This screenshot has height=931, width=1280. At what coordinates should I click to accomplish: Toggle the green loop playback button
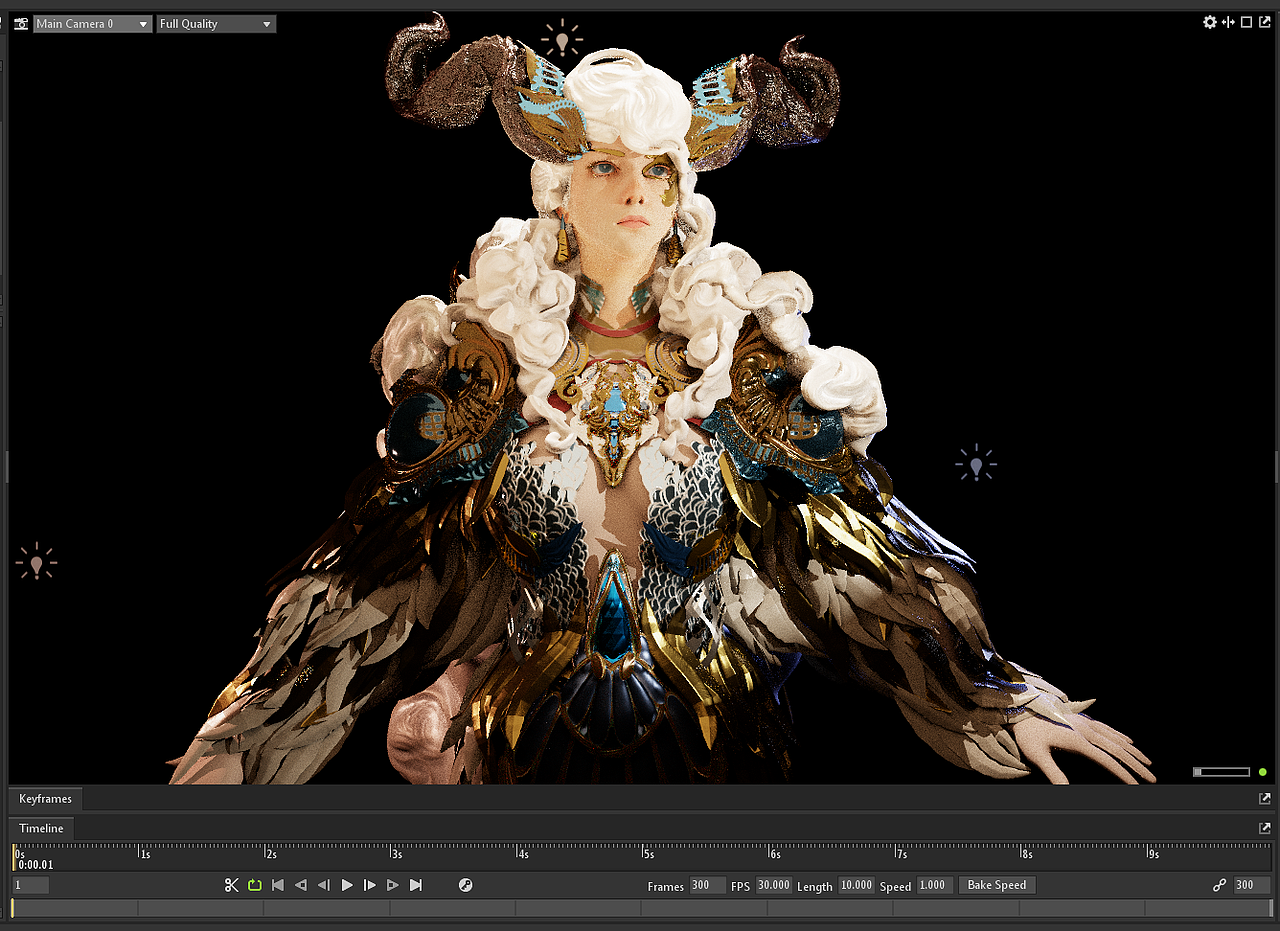pos(255,885)
